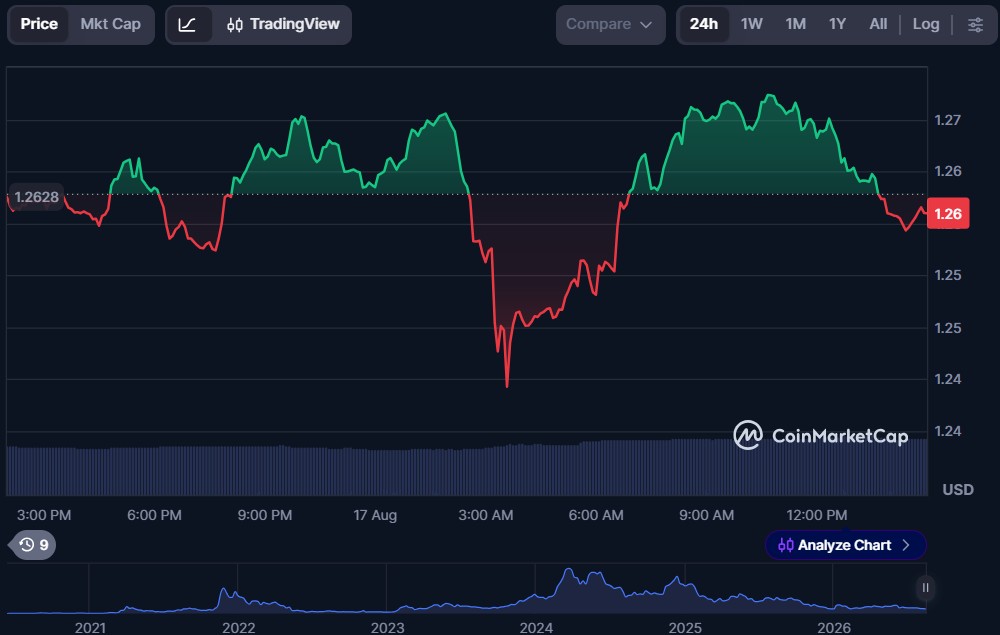Select the 1W time range

pyautogui.click(x=751, y=24)
